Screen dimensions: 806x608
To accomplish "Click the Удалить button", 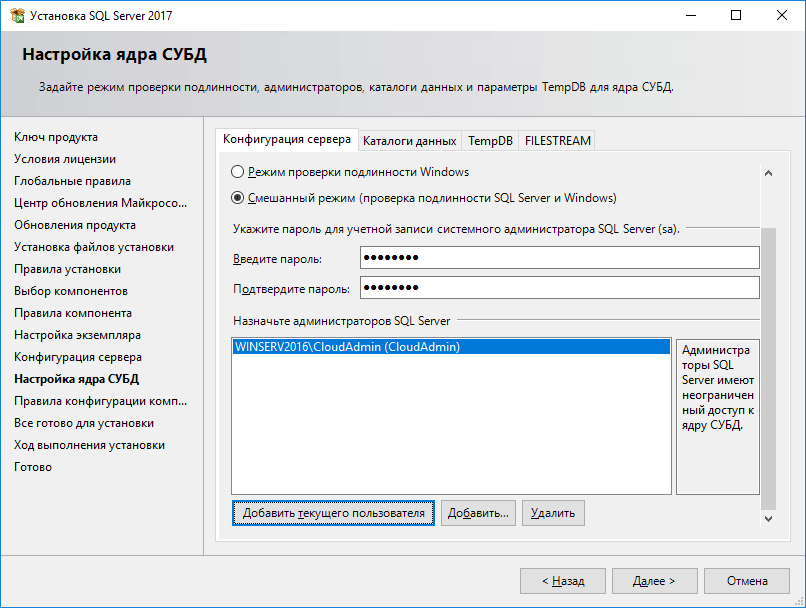I will tap(553, 513).
